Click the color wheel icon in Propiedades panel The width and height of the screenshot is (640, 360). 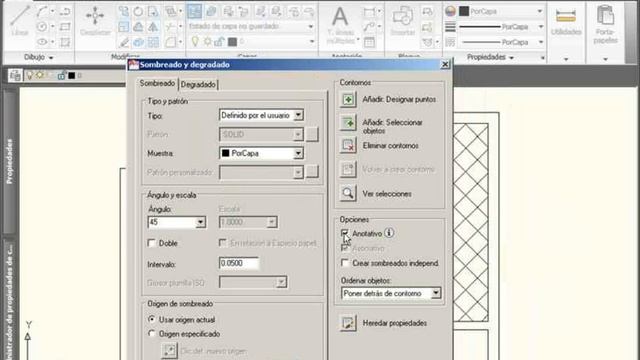pos(450,11)
